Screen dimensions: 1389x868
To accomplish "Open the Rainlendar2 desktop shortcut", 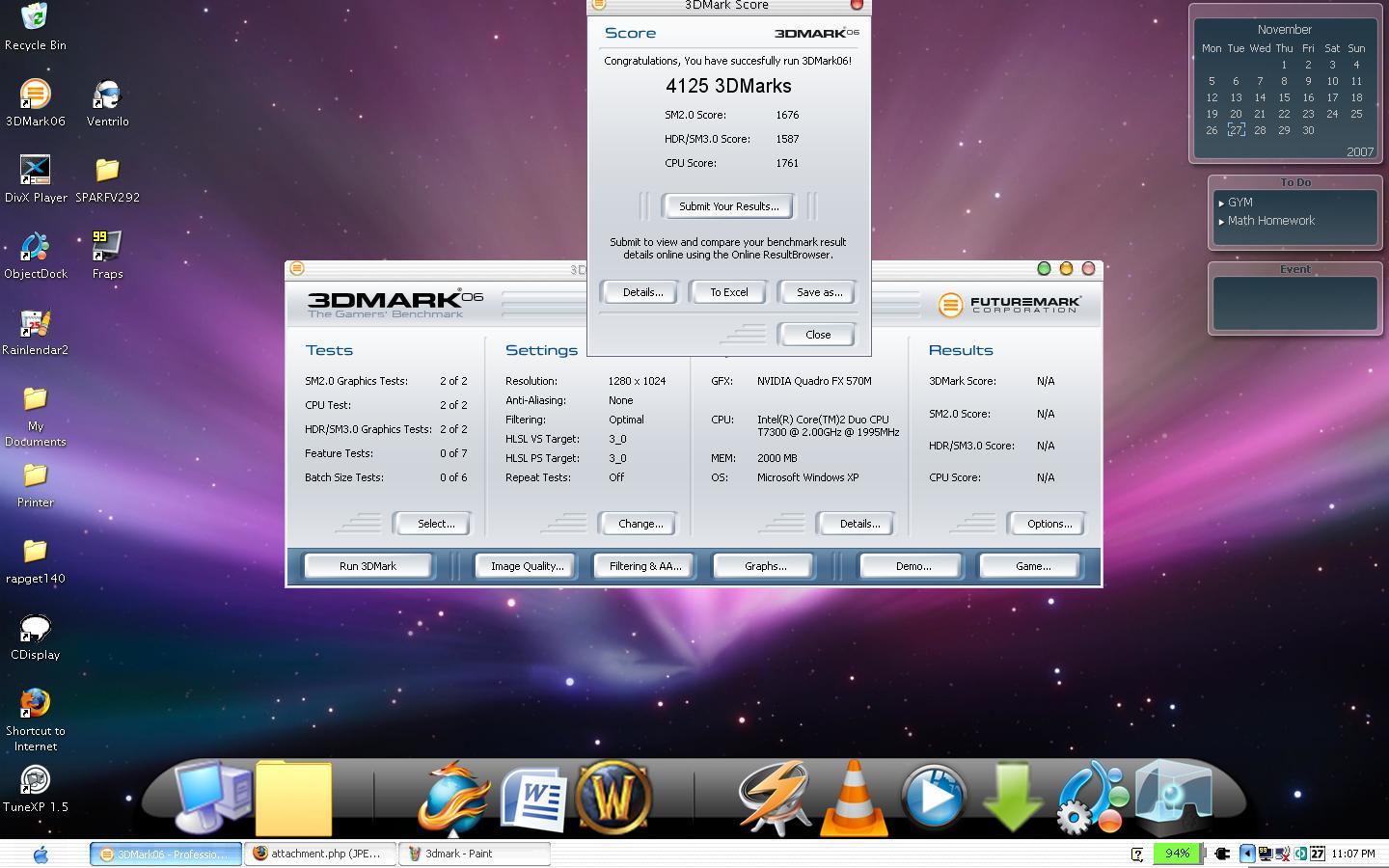I will click(x=35, y=332).
